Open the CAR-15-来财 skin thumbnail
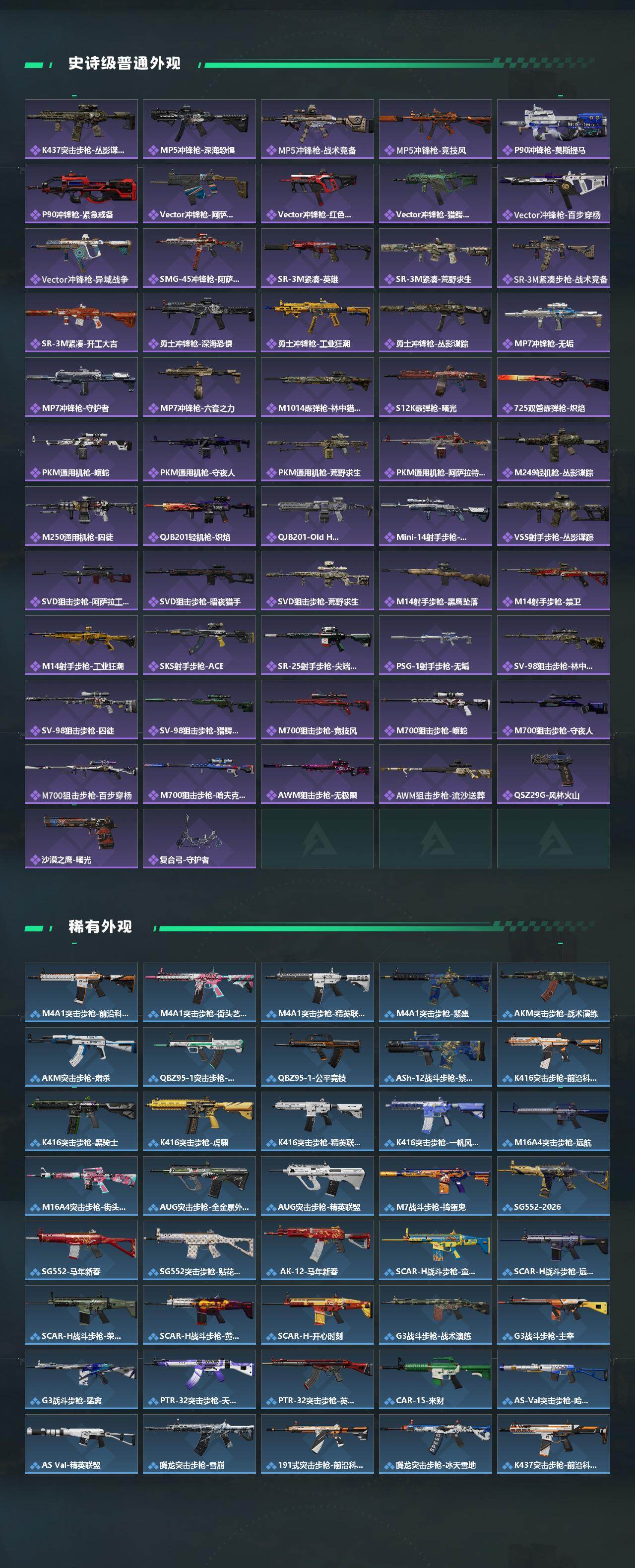This screenshot has height=1568, width=635. tap(435, 1379)
